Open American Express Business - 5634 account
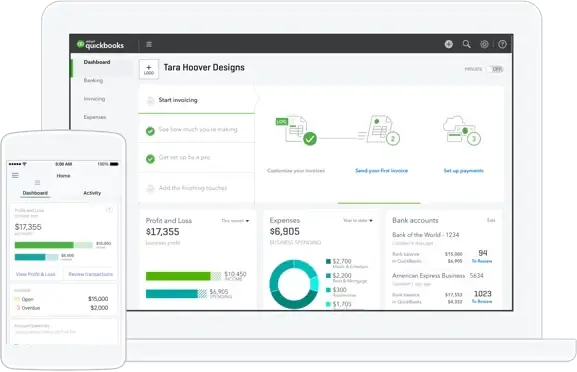The height and width of the screenshot is (372, 577). (x=438, y=276)
